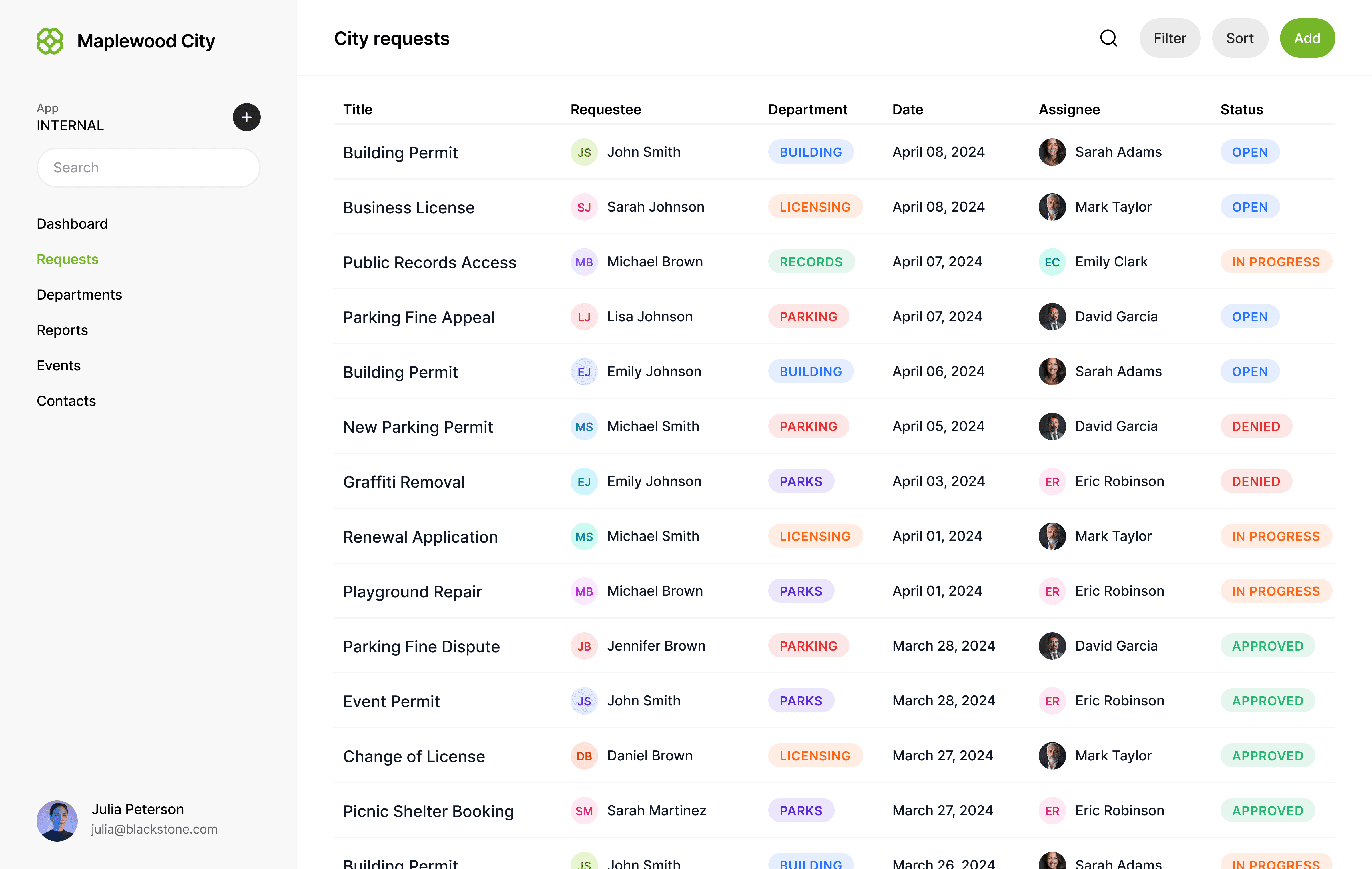Click the EC badge next to Emily Clark
The width and height of the screenshot is (1372, 869).
[1052, 262]
